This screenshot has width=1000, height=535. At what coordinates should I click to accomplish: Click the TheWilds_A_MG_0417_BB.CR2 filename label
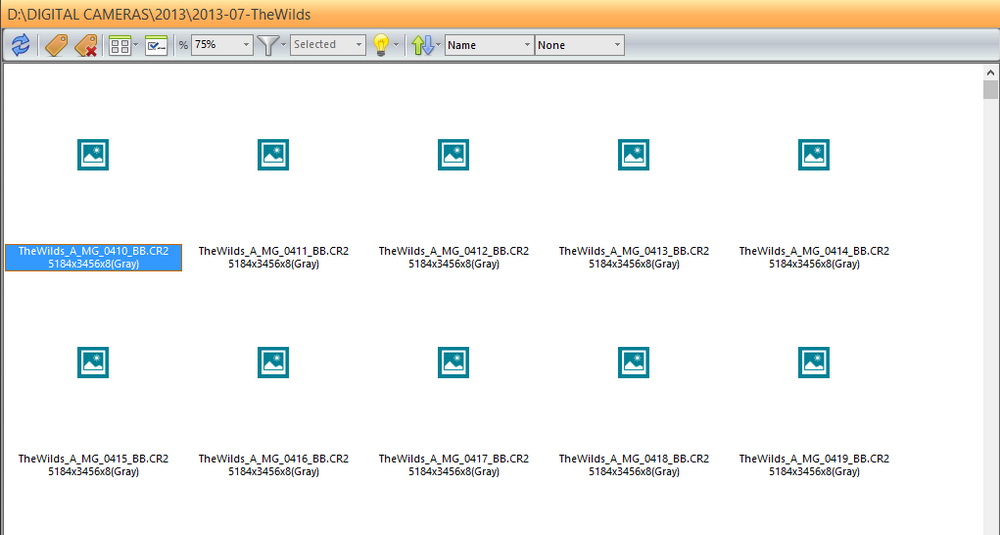(453, 458)
